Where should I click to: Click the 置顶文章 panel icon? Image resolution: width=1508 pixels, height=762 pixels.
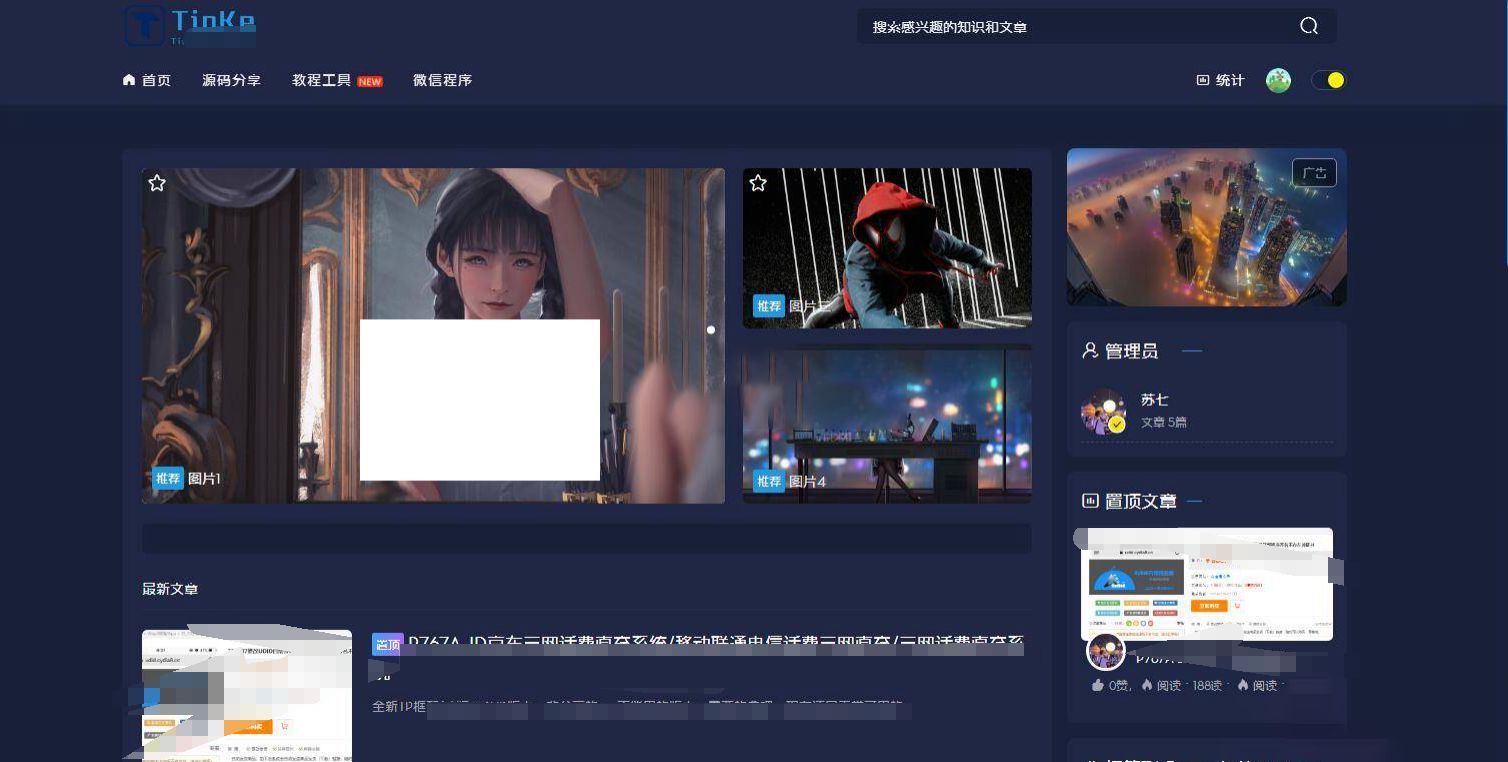pyautogui.click(x=1088, y=500)
